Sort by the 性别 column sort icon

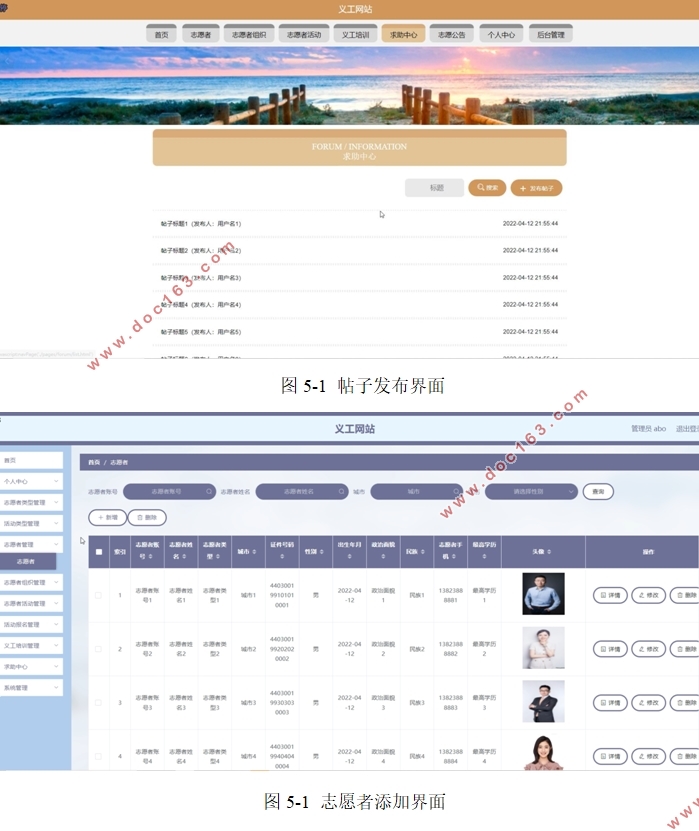click(x=322, y=552)
